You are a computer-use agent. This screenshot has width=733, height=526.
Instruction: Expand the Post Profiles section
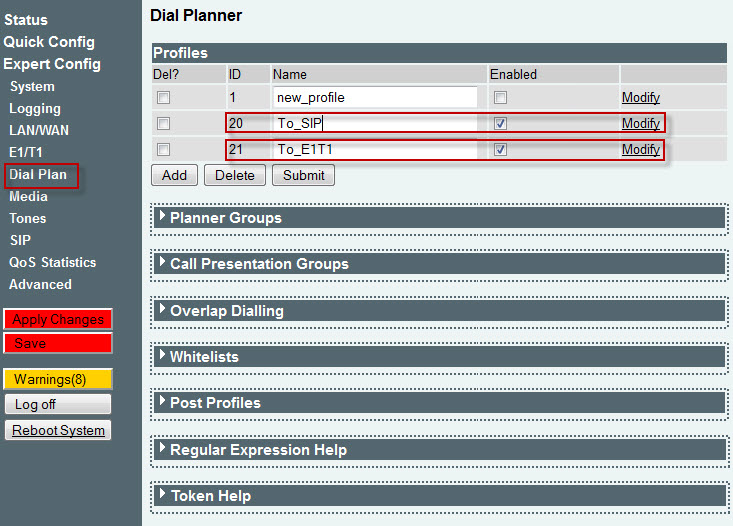click(x=439, y=403)
